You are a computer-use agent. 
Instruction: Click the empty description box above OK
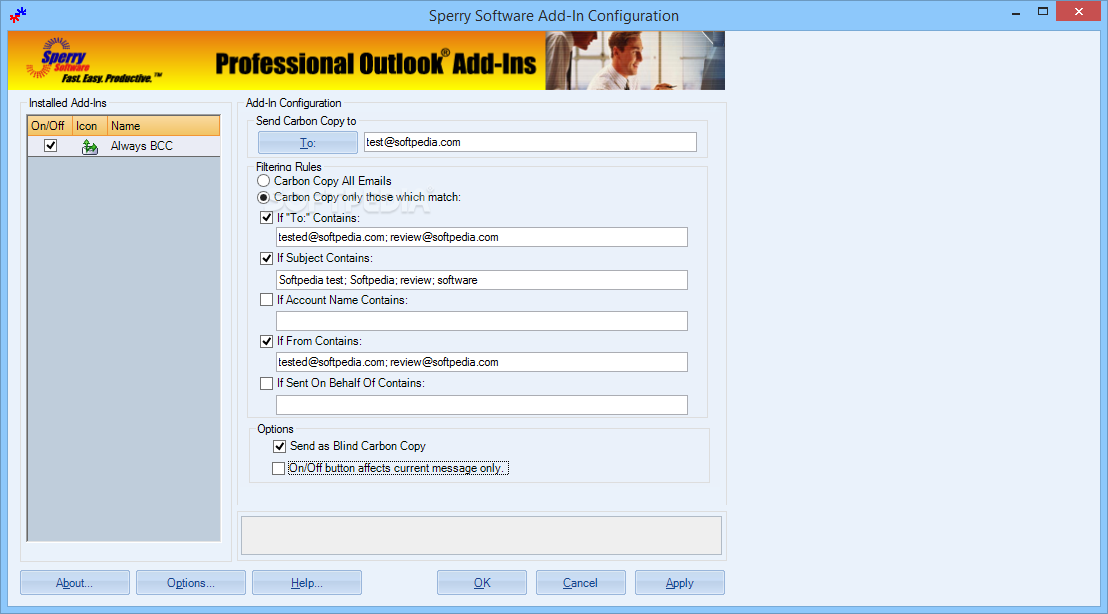[x=482, y=536]
